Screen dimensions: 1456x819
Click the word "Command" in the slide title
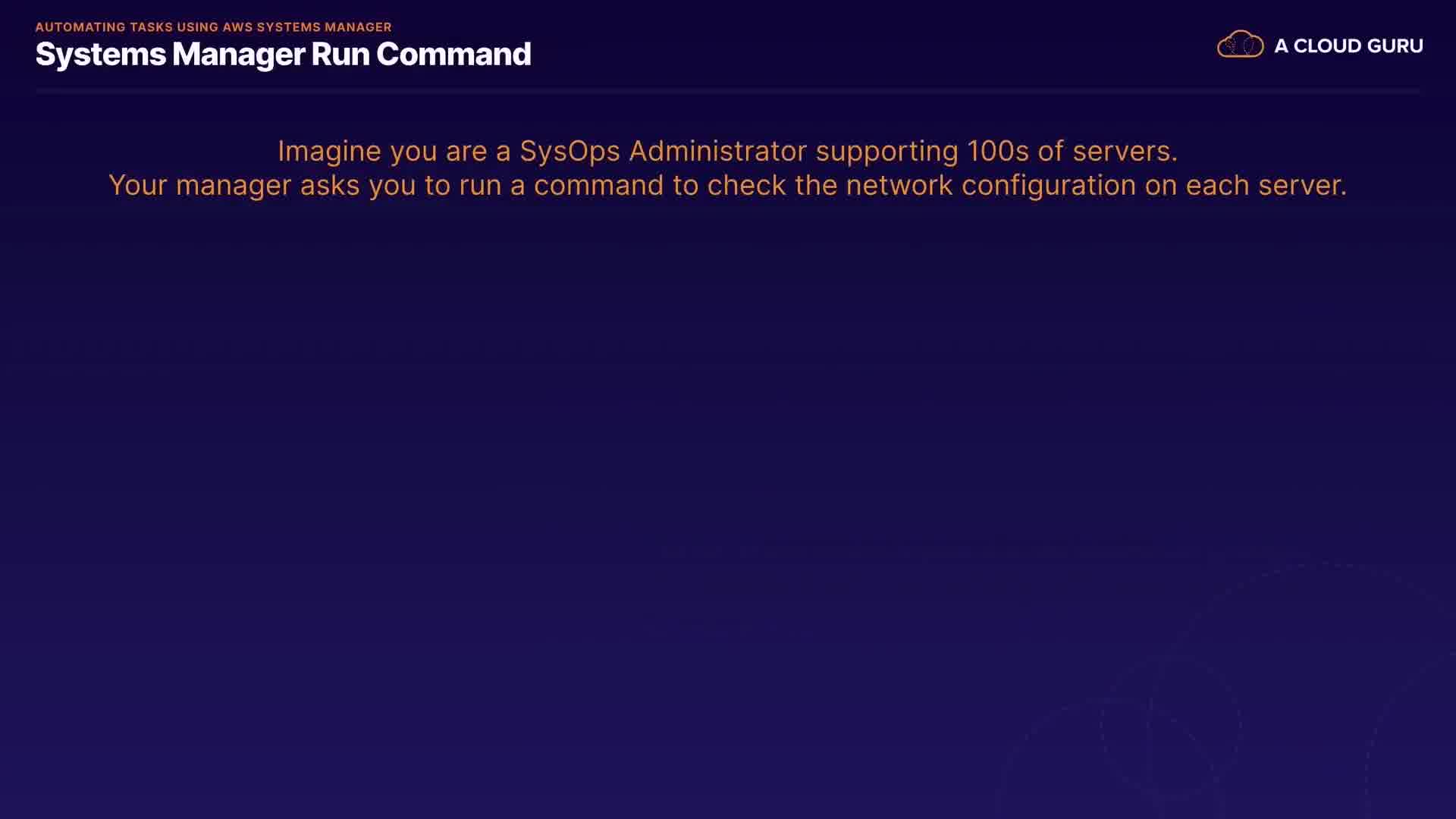453,55
